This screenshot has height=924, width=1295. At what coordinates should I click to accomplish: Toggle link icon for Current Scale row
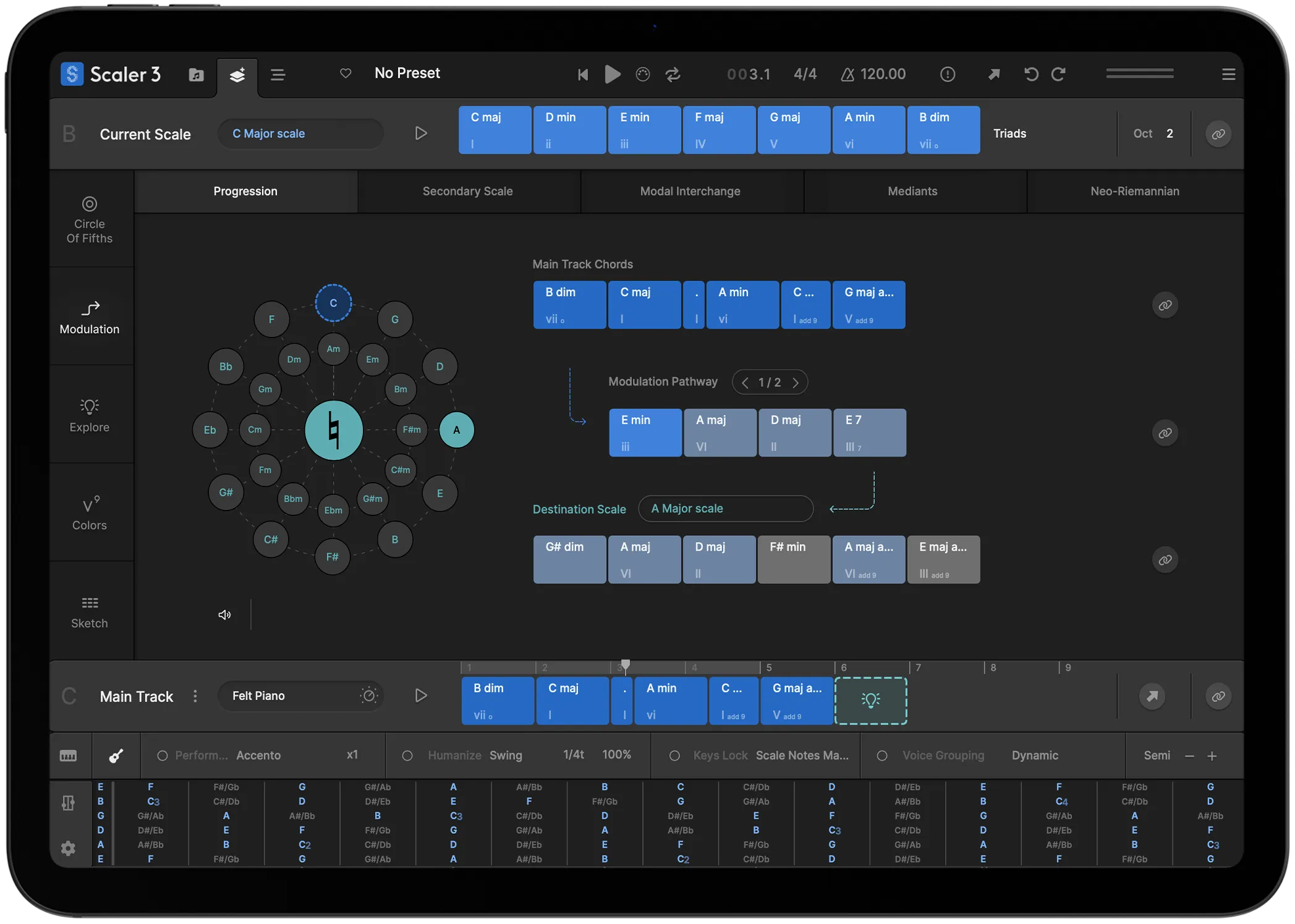1218,134
